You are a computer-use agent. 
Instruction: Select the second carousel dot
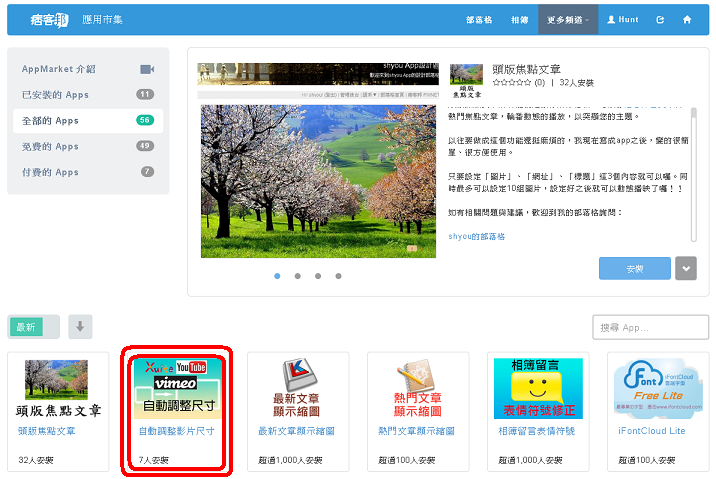coord(298,276)
